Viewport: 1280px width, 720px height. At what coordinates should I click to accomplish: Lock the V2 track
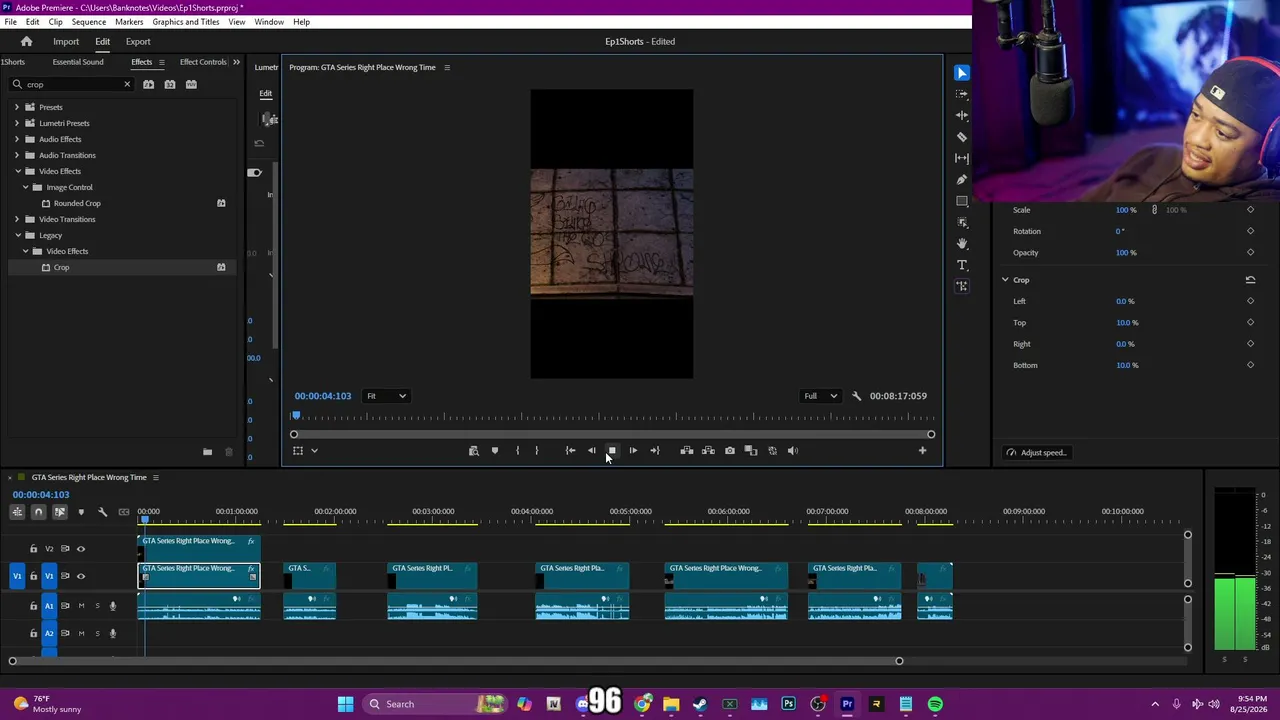click(33, 549)
